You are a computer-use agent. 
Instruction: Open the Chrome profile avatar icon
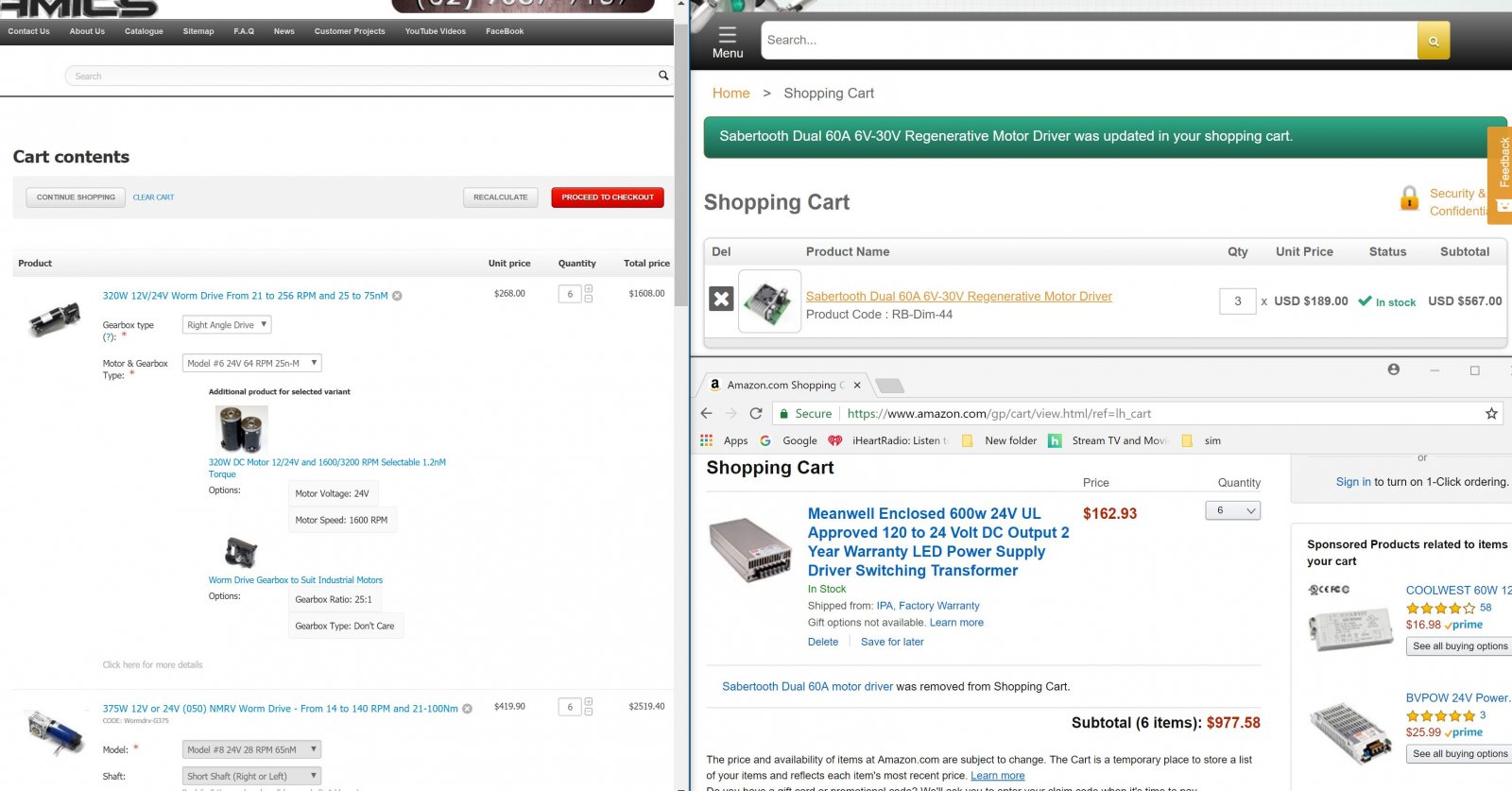pos(1394,370)
